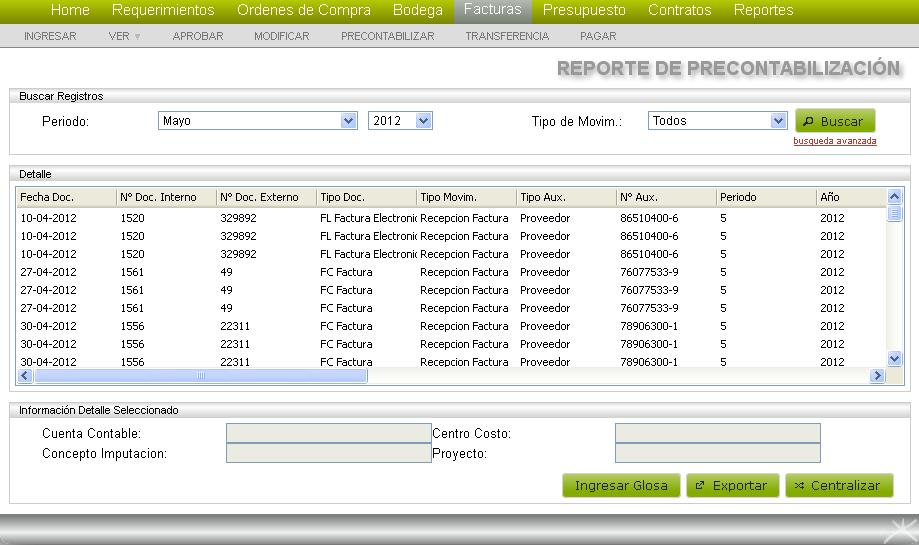Open Tipo de Movim. dropdown showing Todos
919x545 pixels.
click(x=717, y=121)
